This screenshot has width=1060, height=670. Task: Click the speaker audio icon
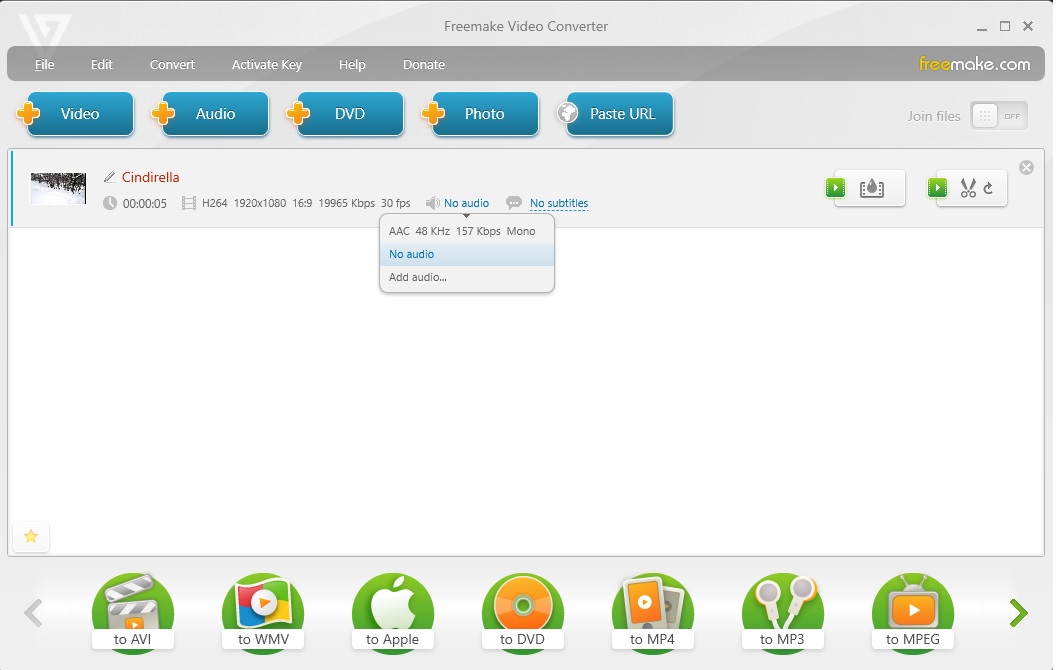point(433,203)
